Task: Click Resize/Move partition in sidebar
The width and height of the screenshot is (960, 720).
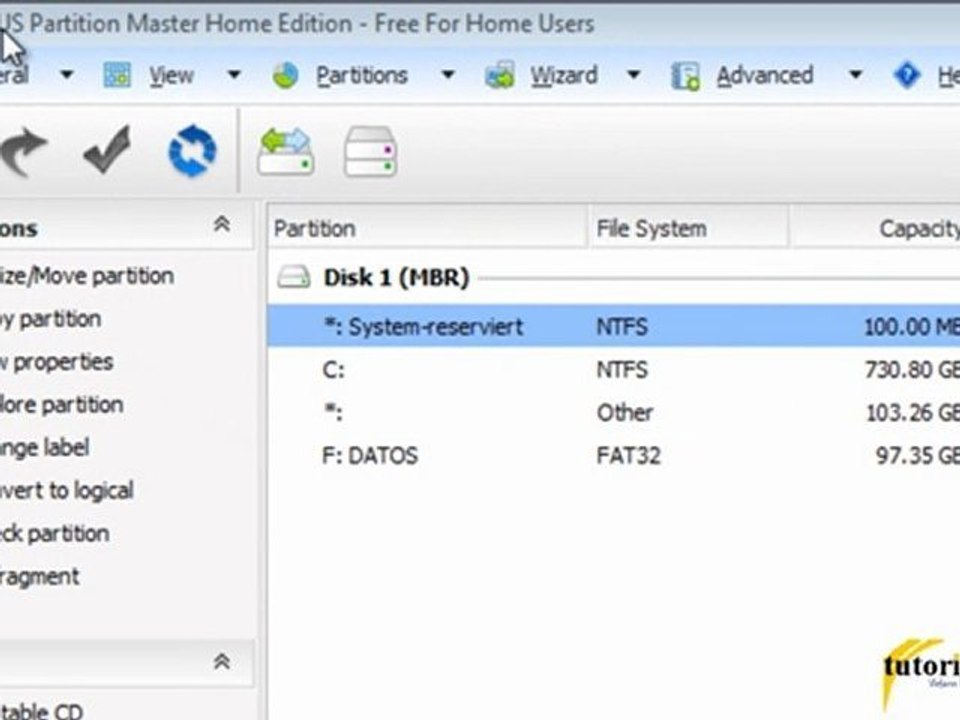Action: pos(86,276)
